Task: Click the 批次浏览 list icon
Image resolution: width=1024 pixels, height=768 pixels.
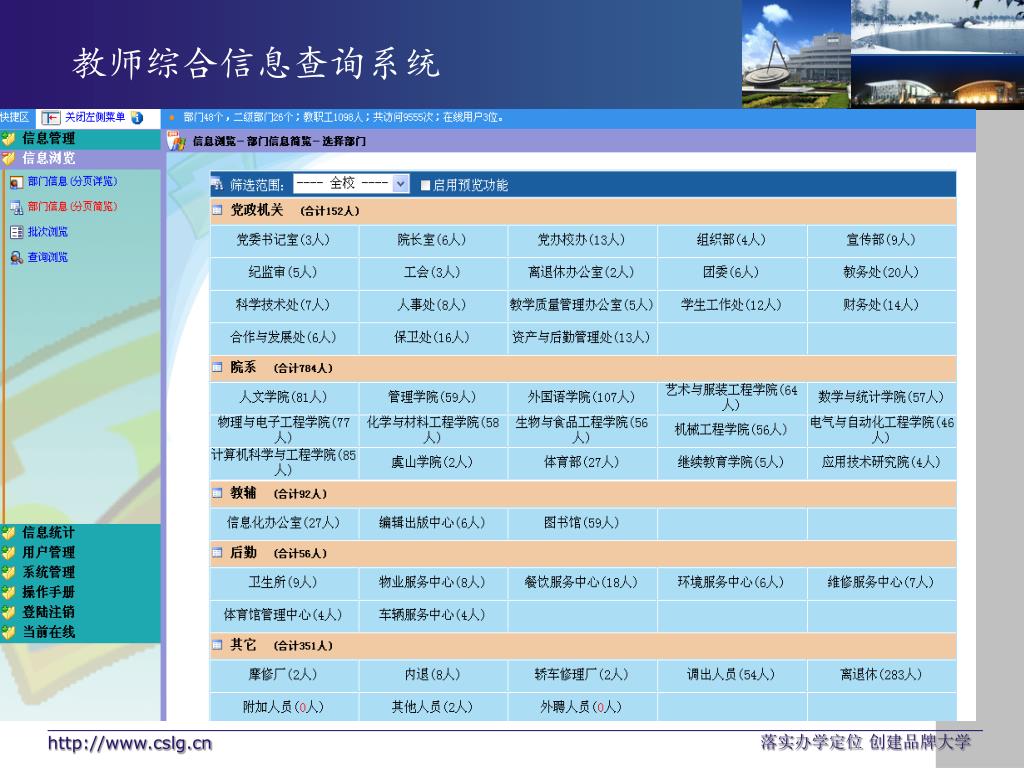Action: 16,232
